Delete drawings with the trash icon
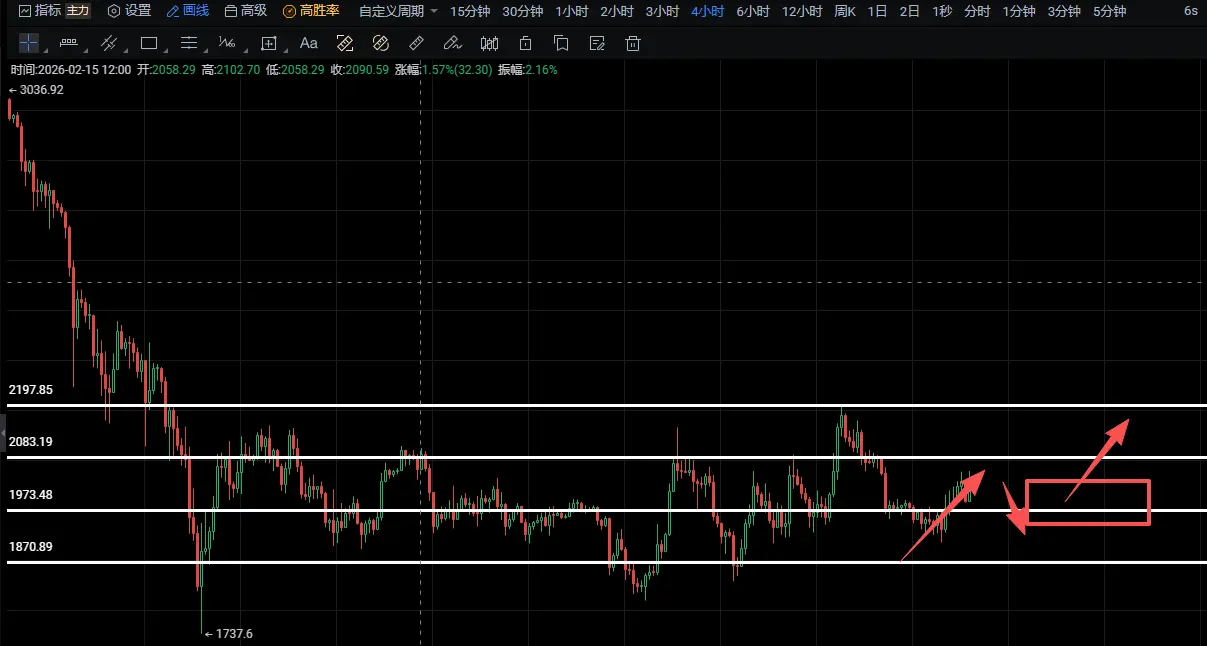1207x646 pixels. tap(632, 43)
